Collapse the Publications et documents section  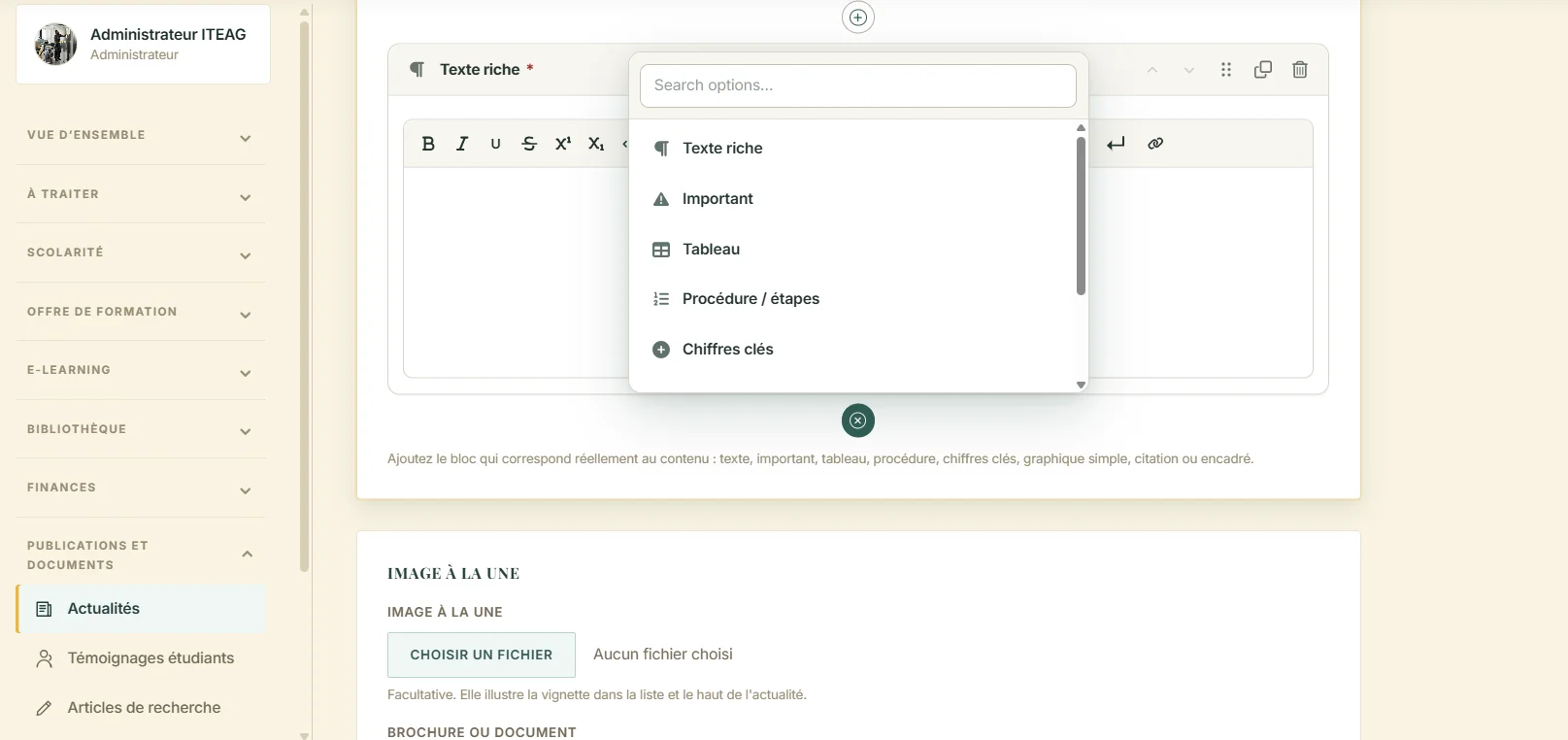[141, 555]
